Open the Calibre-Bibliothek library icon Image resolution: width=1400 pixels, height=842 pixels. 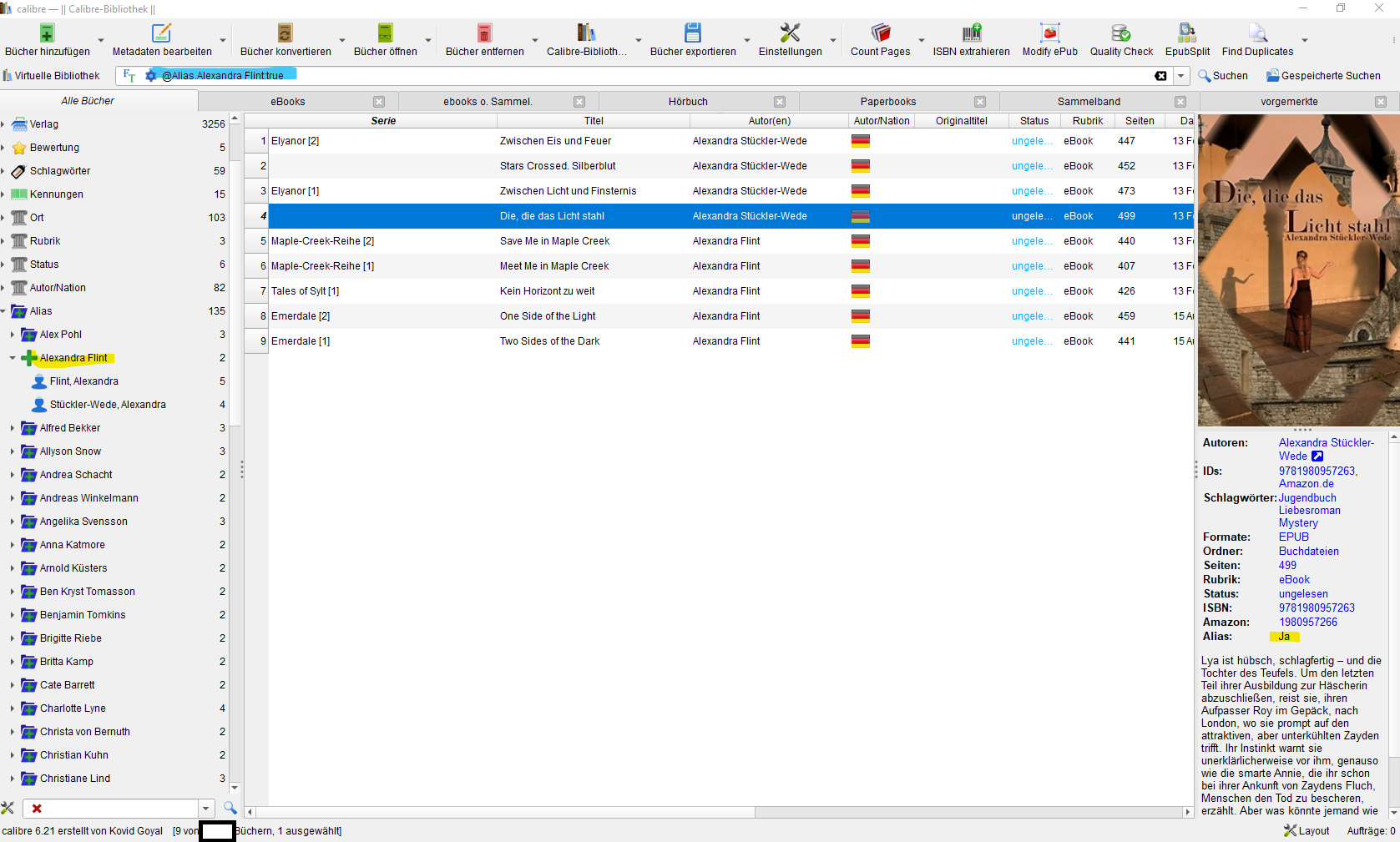pos(586,33)
